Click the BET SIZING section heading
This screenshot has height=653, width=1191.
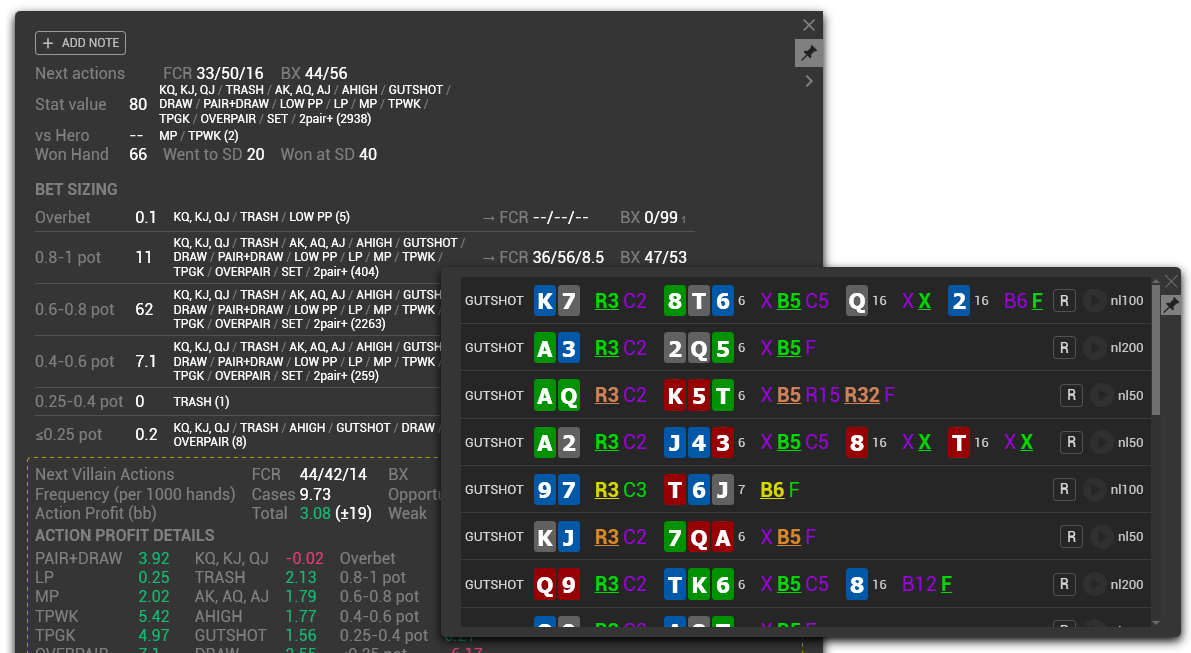[76, 189]
